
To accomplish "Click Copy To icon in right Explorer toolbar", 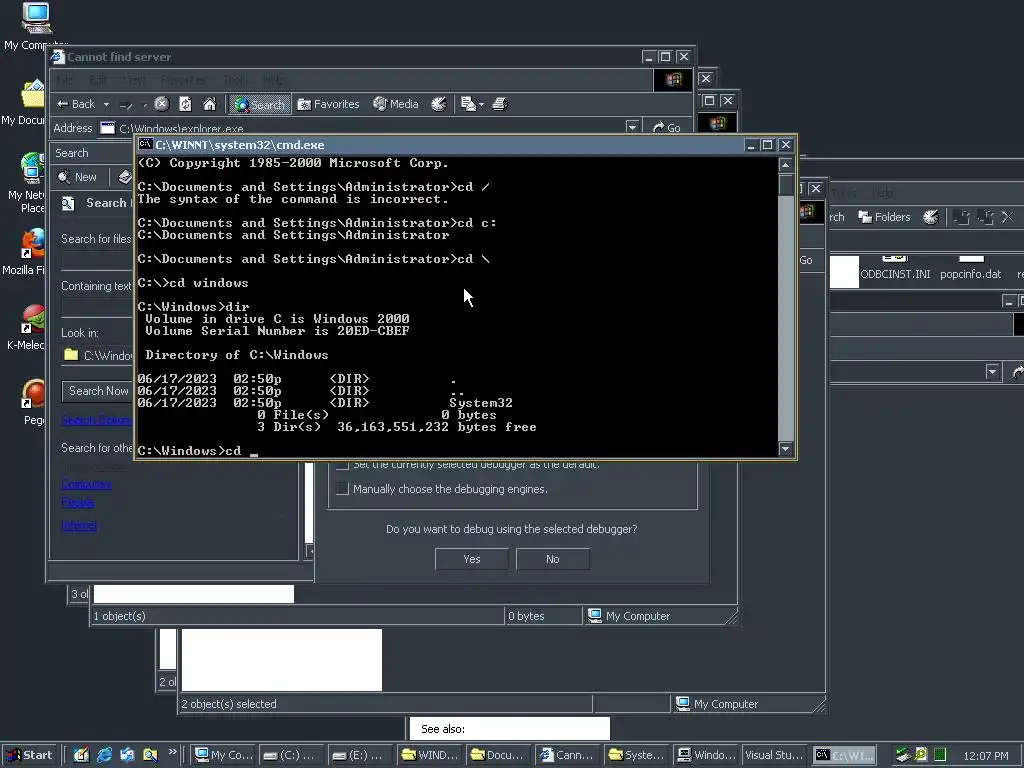I will coord(985,217).
